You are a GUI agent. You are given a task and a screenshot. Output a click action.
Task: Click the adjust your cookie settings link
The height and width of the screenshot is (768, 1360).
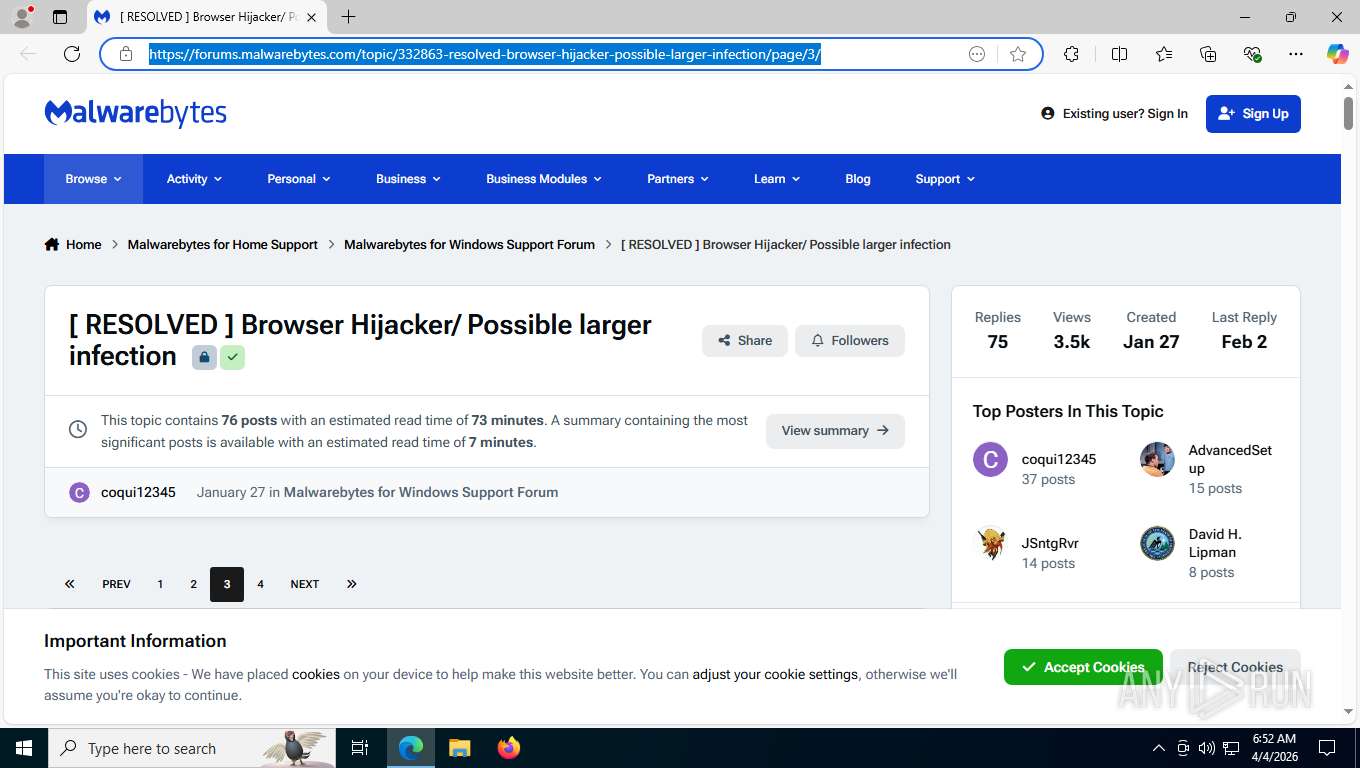coord(775,674)
